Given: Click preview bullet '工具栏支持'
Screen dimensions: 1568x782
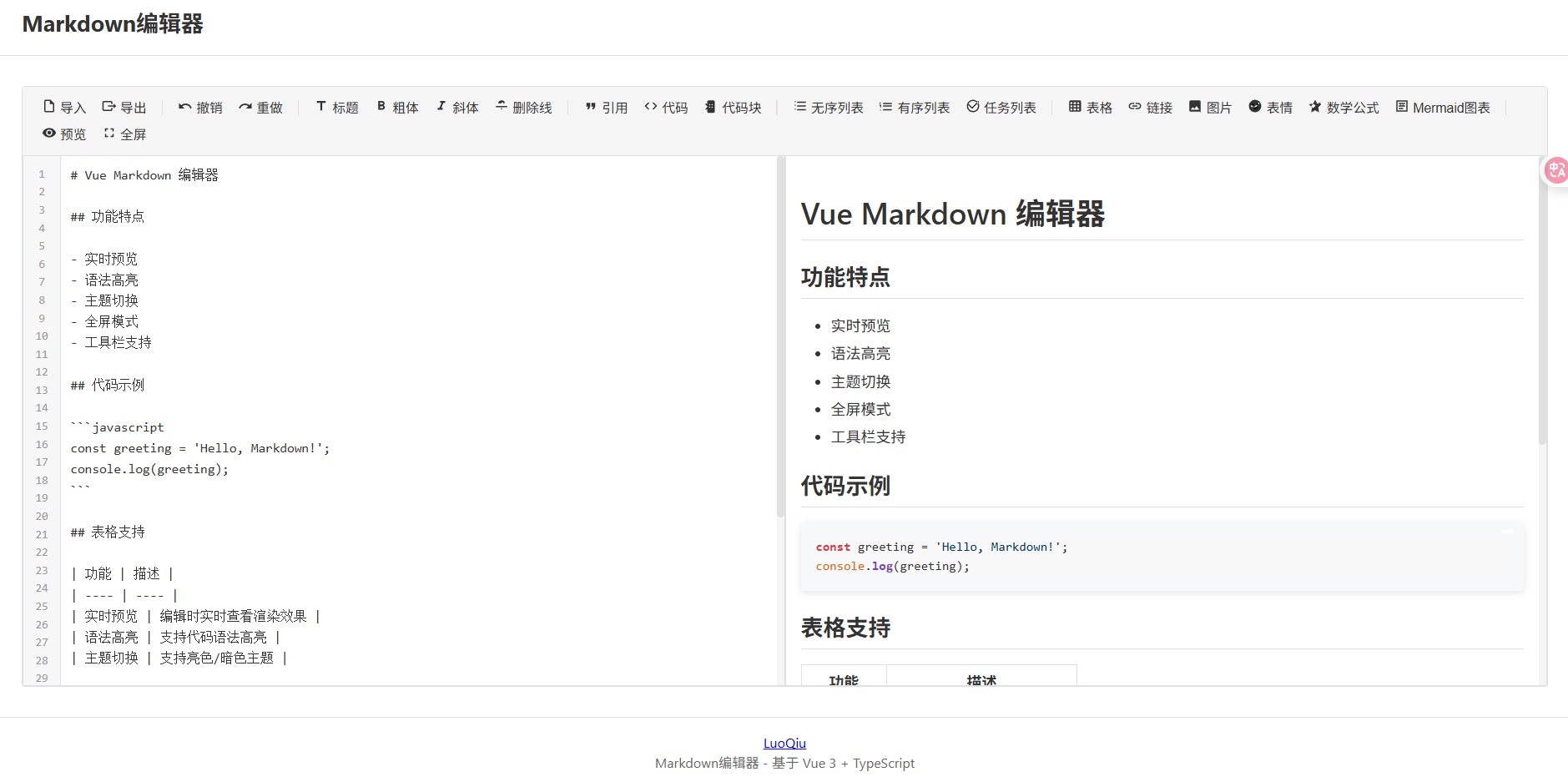Looking at the screenshot, I should (868, 437).
